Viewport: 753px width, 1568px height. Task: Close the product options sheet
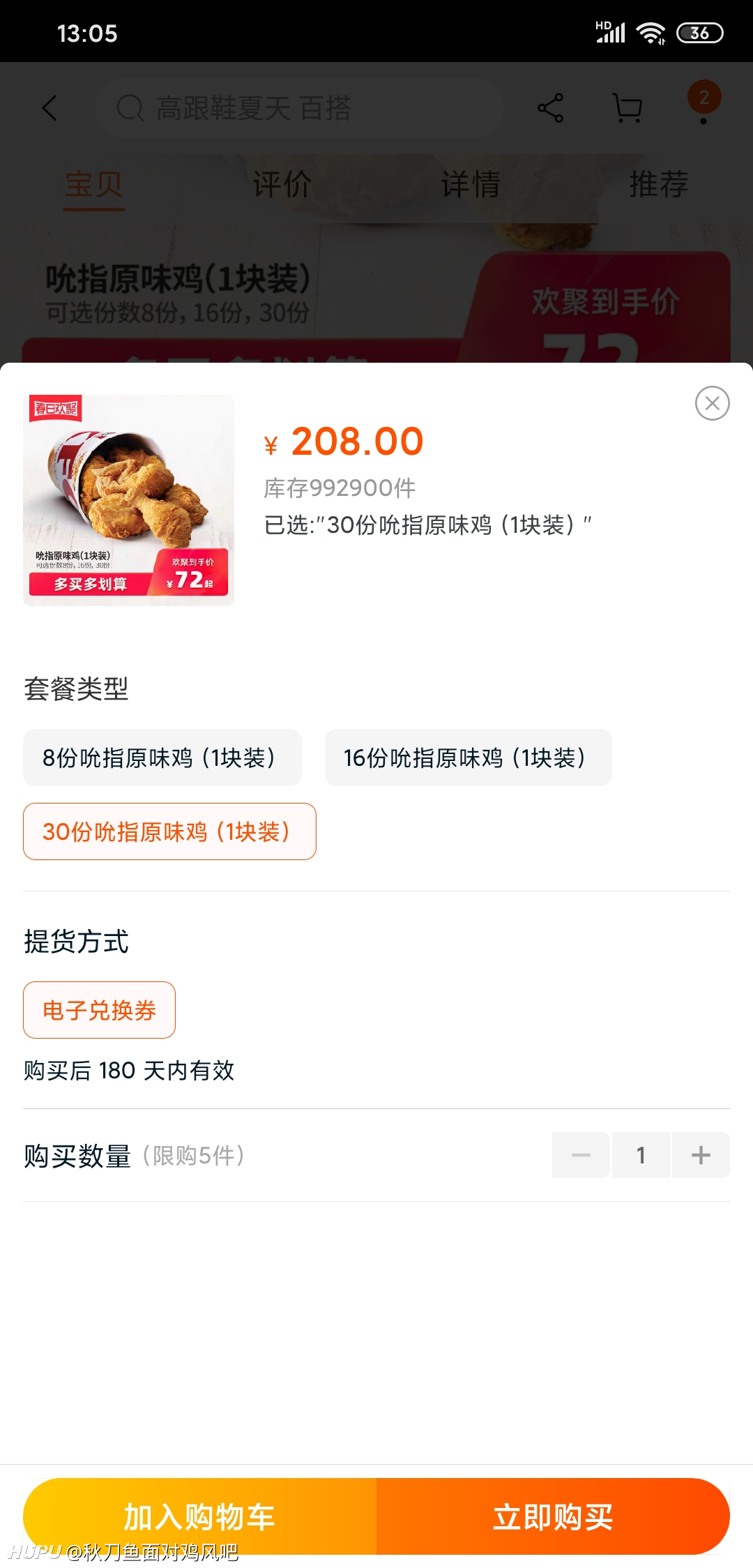[x=712, y=403]
